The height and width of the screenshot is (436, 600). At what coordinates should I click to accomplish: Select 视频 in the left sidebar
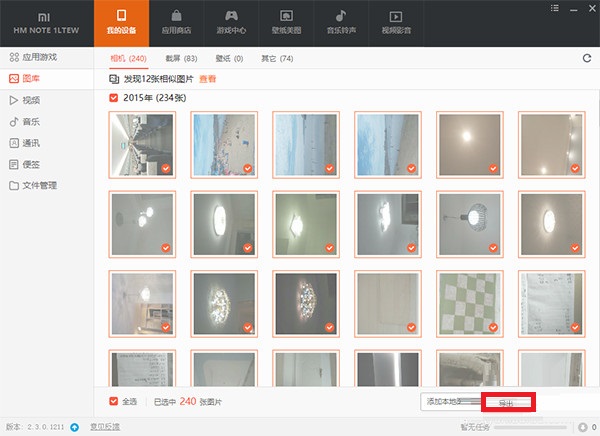coord(30,100)
